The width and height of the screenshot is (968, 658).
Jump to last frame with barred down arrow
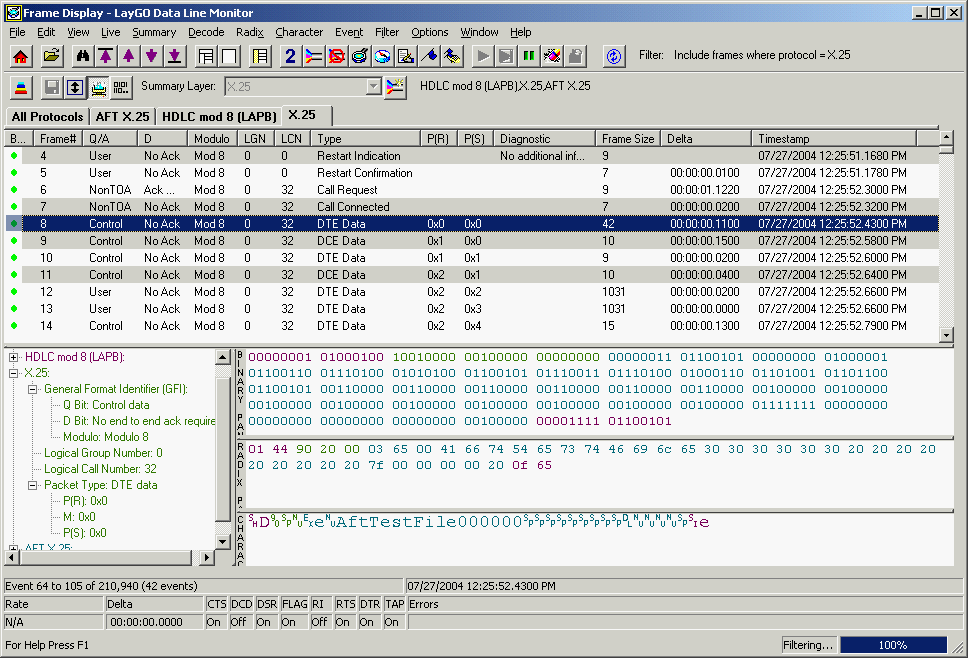[x=175, y=56]
